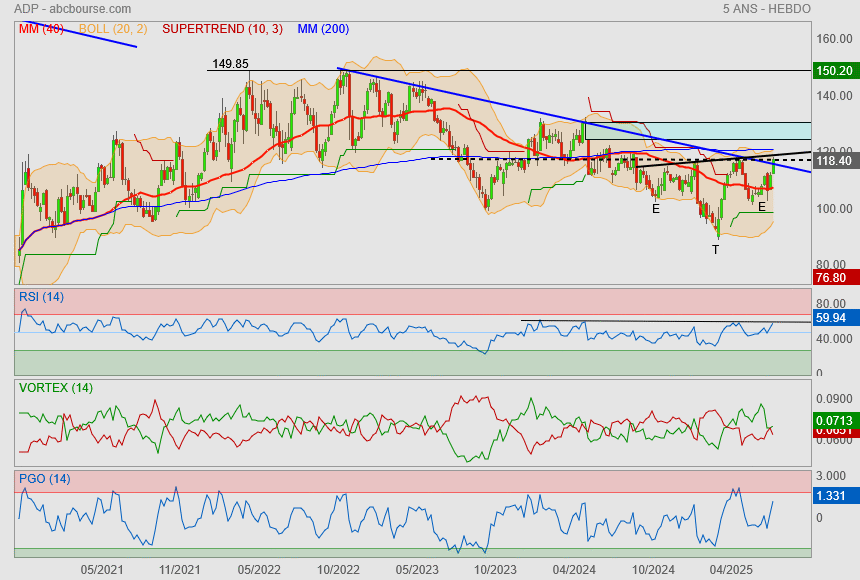Click the 05/2023 date axis label
860x580 pixels.
[x=417, y=570]
